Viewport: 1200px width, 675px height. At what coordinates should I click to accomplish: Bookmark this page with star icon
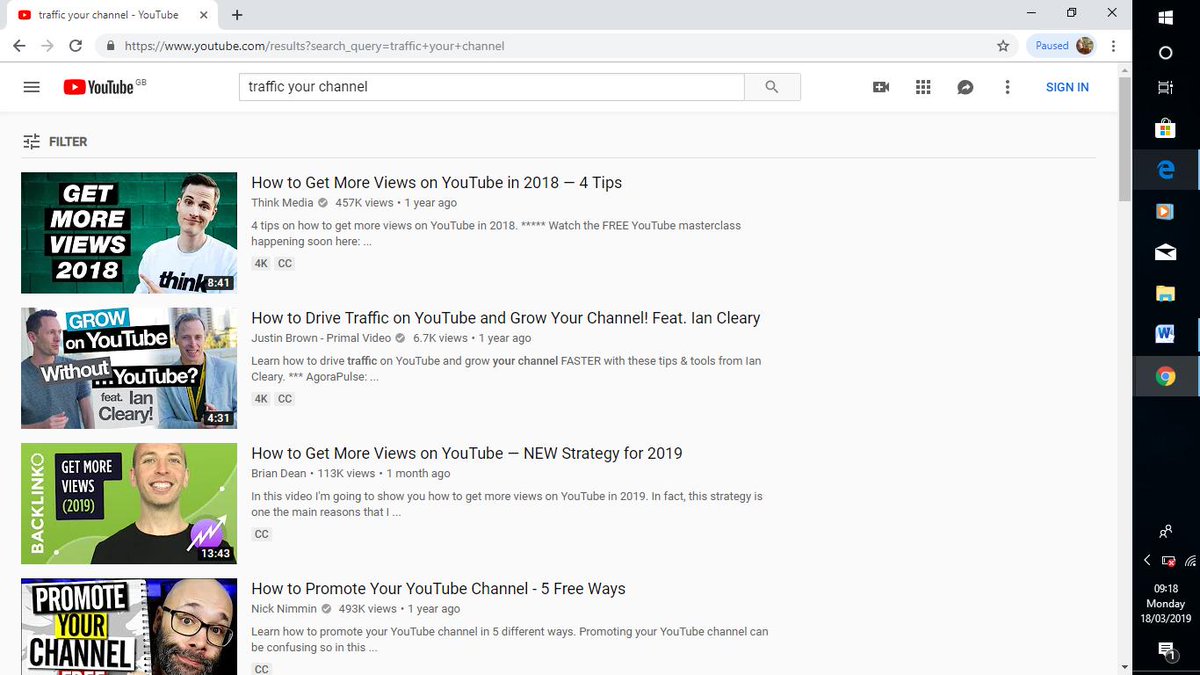click(1003, 46)
